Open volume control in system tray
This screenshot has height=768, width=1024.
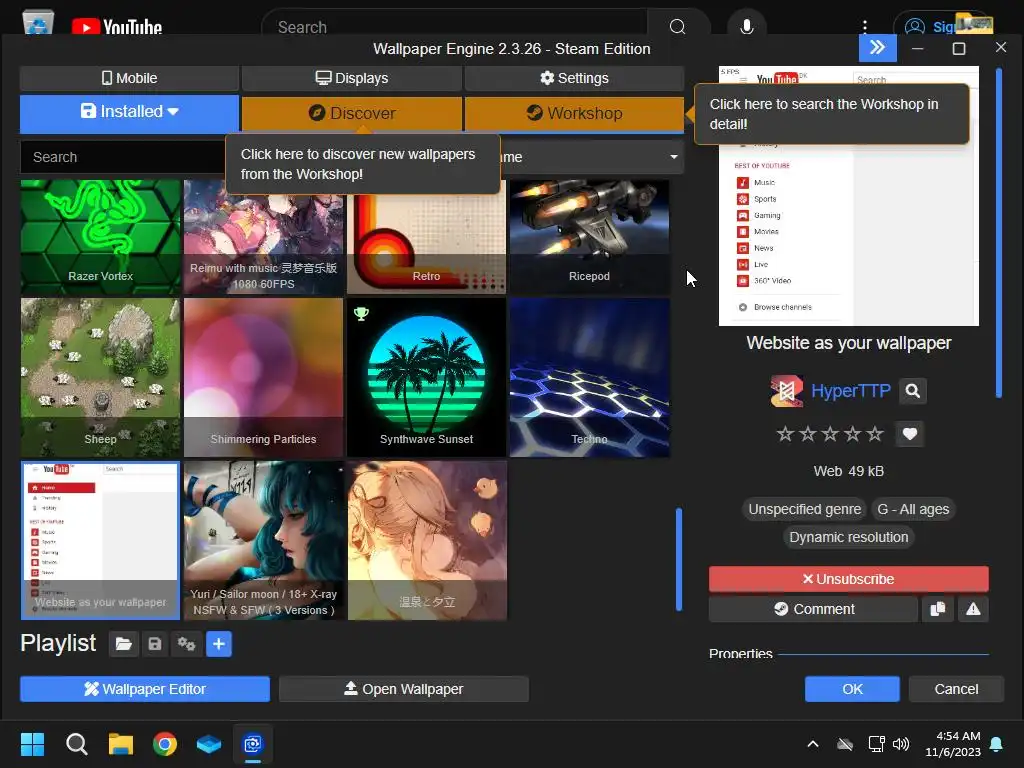(901, 744)
